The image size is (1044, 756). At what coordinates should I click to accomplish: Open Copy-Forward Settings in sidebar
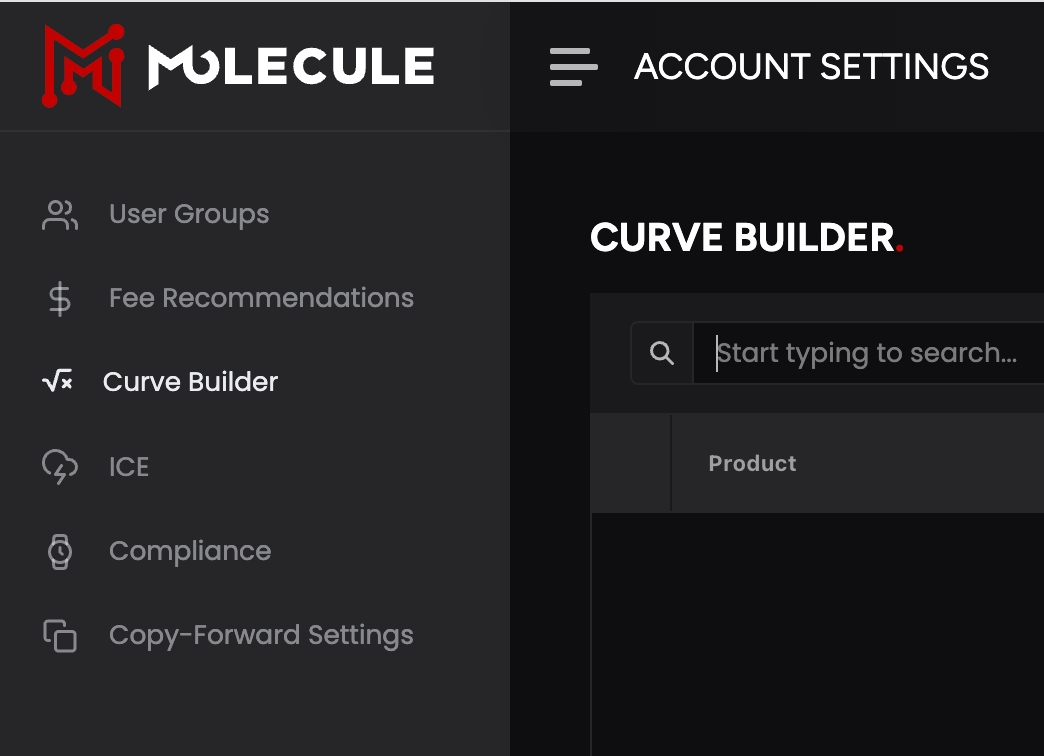[x=261, y=635]
